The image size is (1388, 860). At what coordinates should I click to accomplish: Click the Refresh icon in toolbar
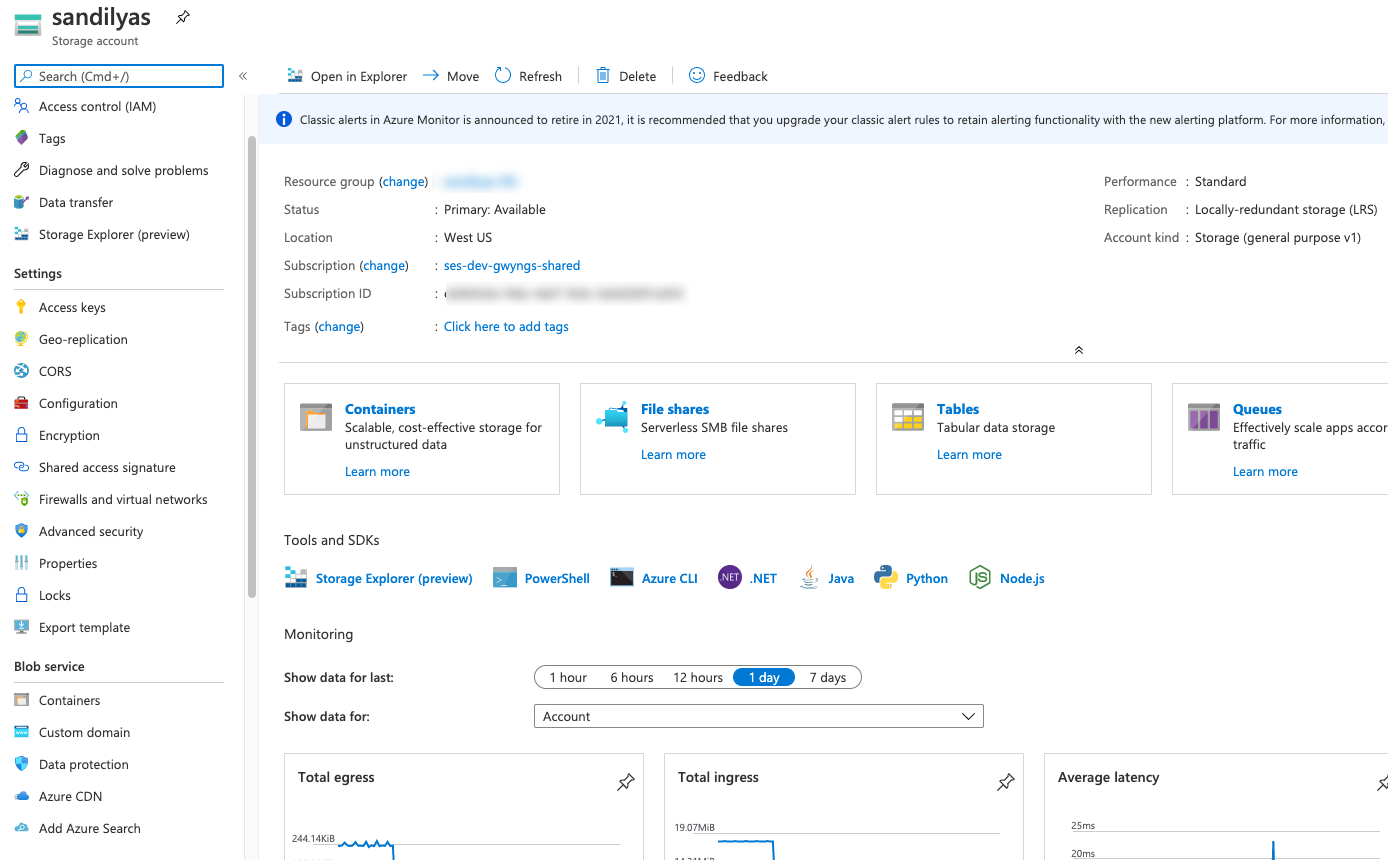(503, 76)
